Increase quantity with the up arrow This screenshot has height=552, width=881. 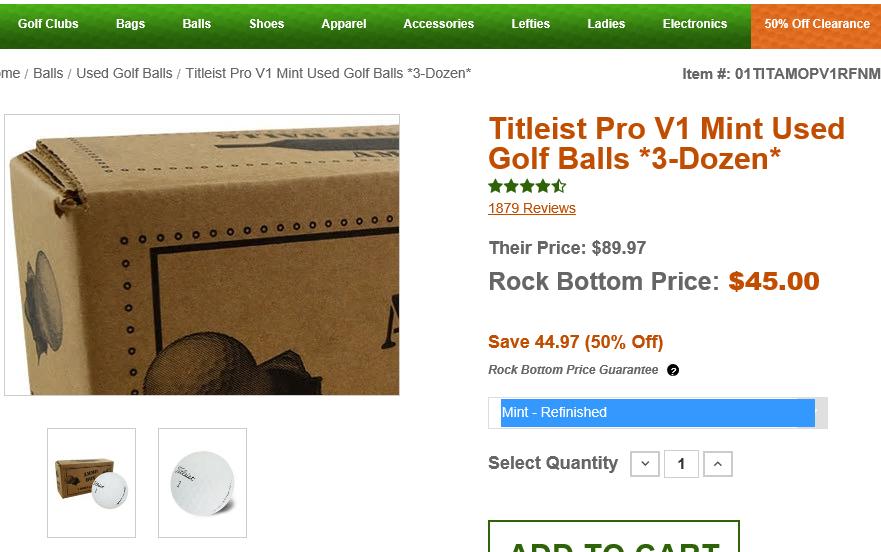coord(718,464)
